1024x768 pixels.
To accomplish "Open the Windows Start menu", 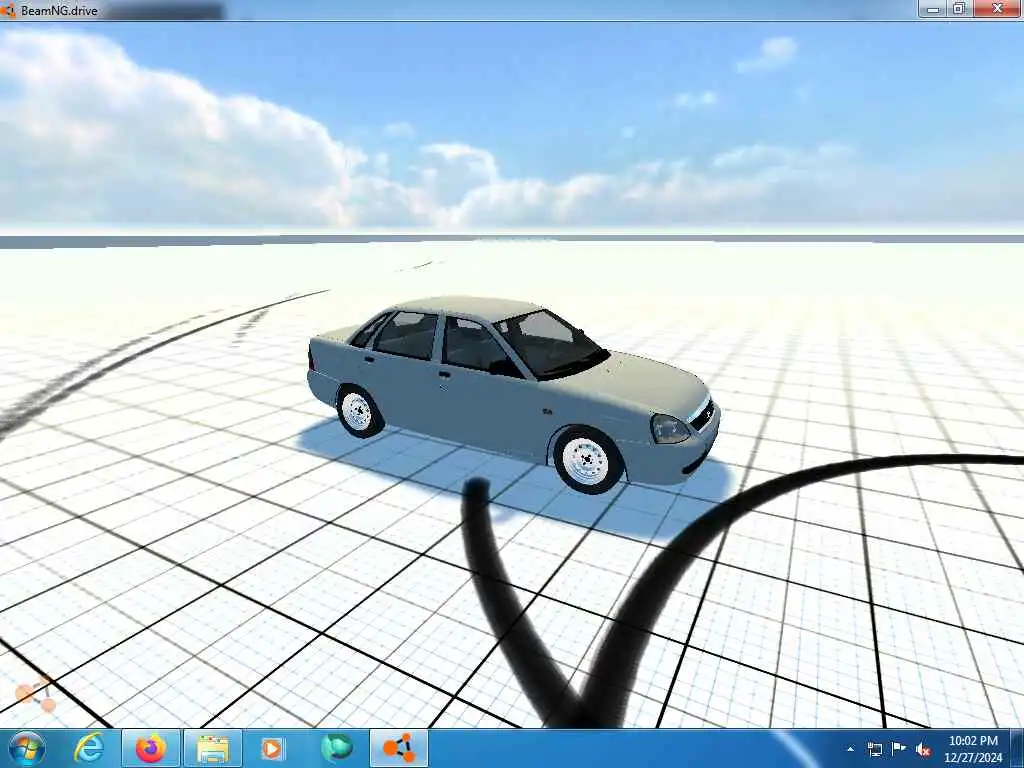I will point(27,748).
